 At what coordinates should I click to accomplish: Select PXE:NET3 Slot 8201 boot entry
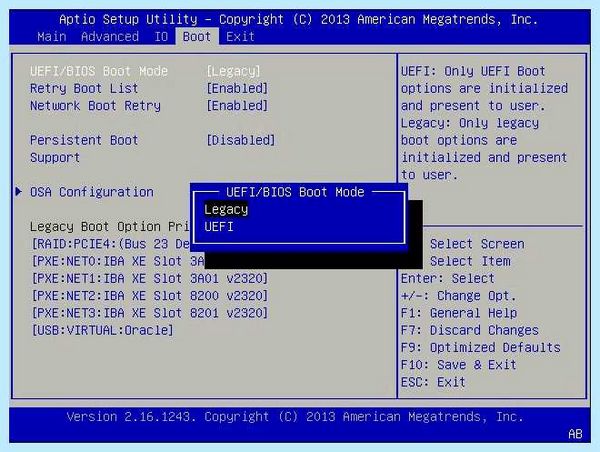pos(150,313)
